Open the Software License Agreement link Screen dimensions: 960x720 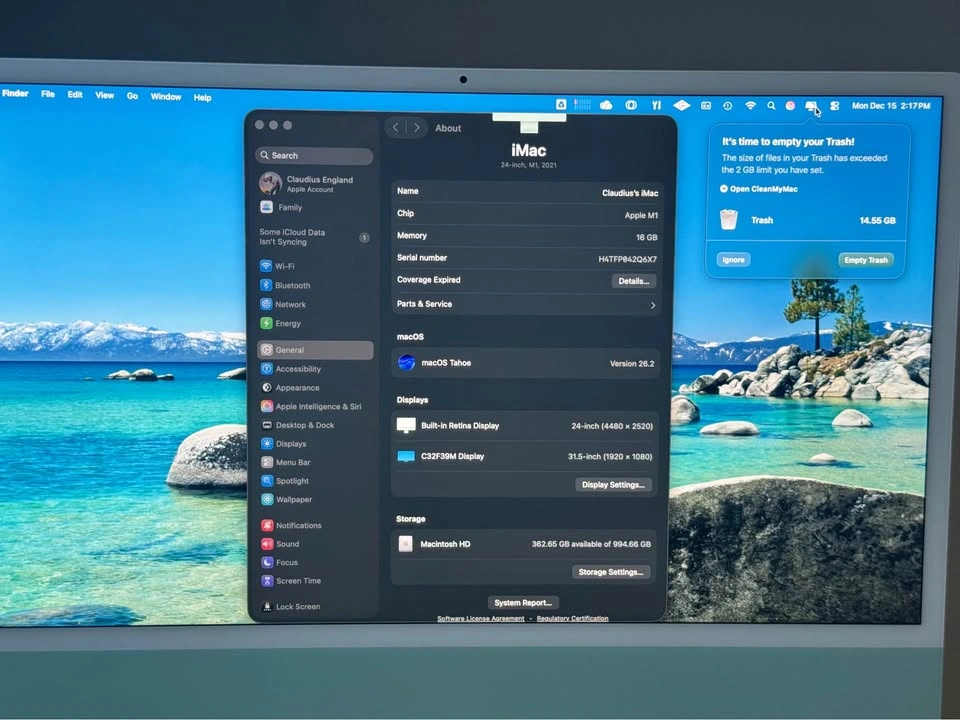coord(481,618)
